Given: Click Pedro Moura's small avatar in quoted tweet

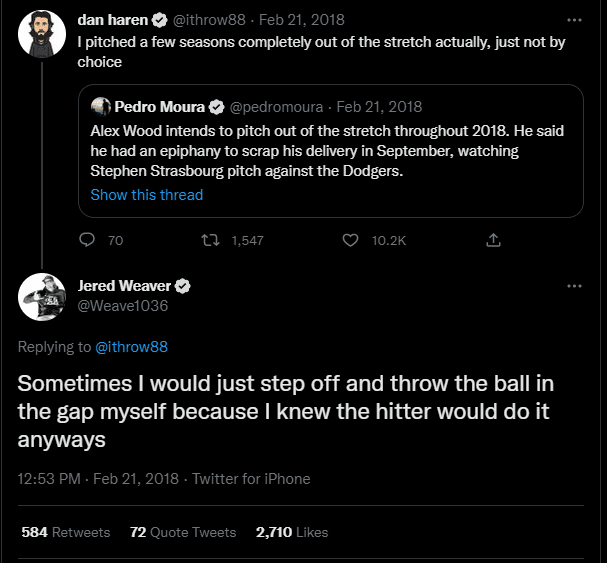Looking at the screenshot, I should 101,106.
